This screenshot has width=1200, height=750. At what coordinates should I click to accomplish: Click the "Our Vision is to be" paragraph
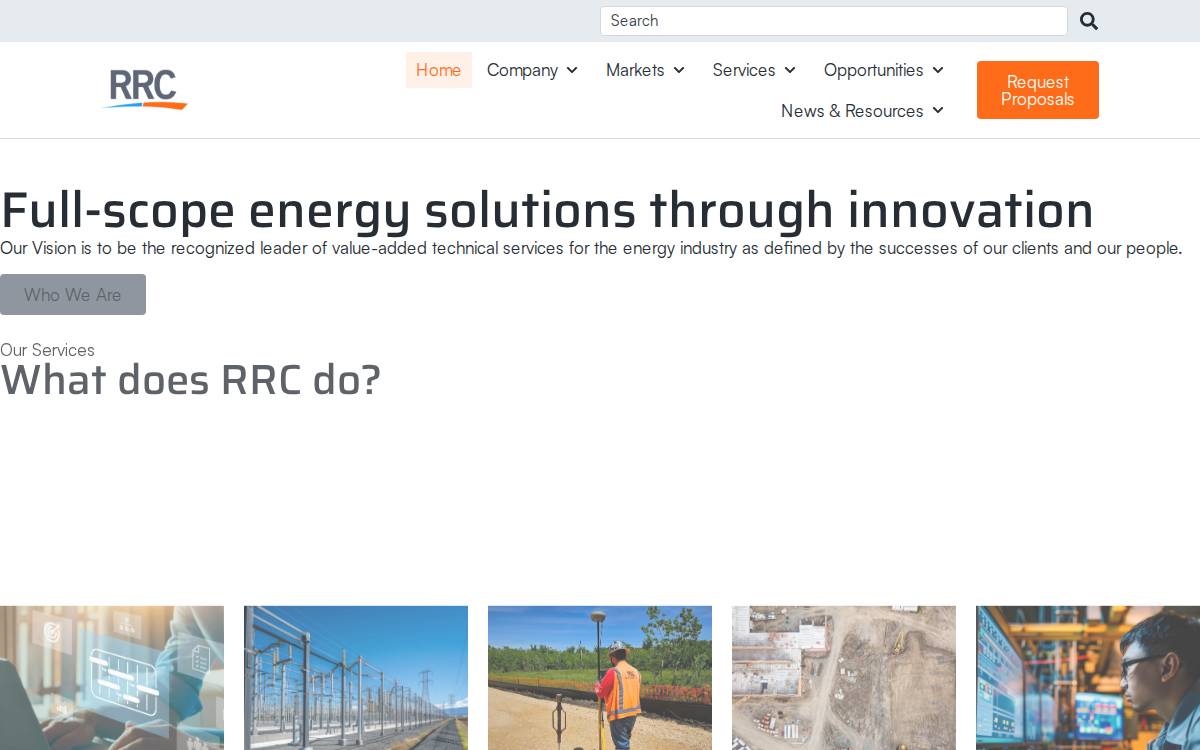tap(591, 248)
